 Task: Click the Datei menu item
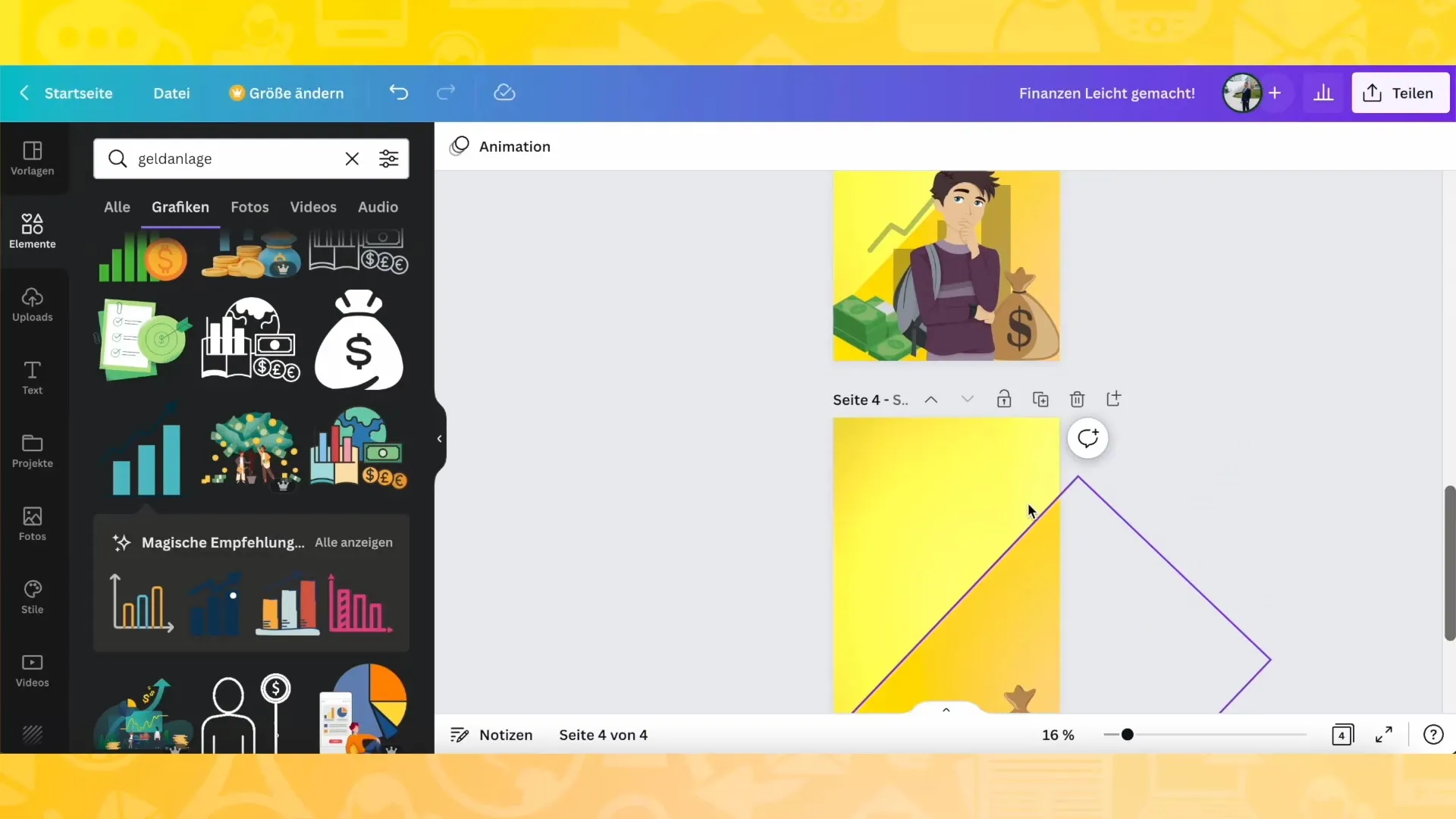(x=171, y=93)
